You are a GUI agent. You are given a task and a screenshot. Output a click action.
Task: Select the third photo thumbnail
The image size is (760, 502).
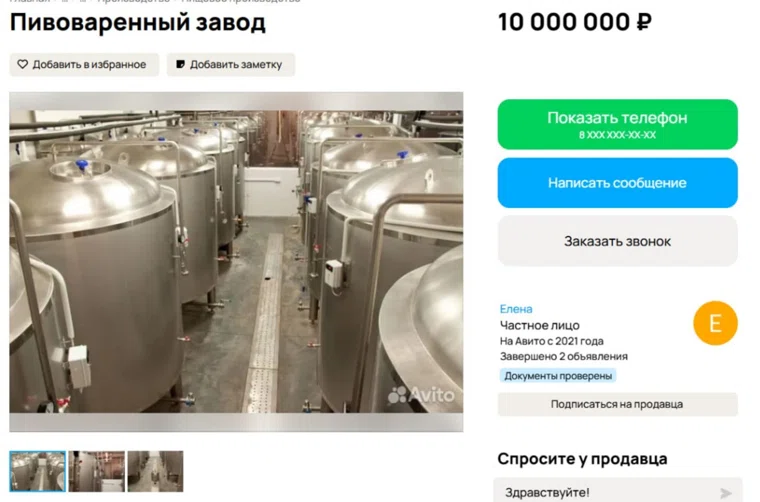pyautogui.click(x=156, y=471)
